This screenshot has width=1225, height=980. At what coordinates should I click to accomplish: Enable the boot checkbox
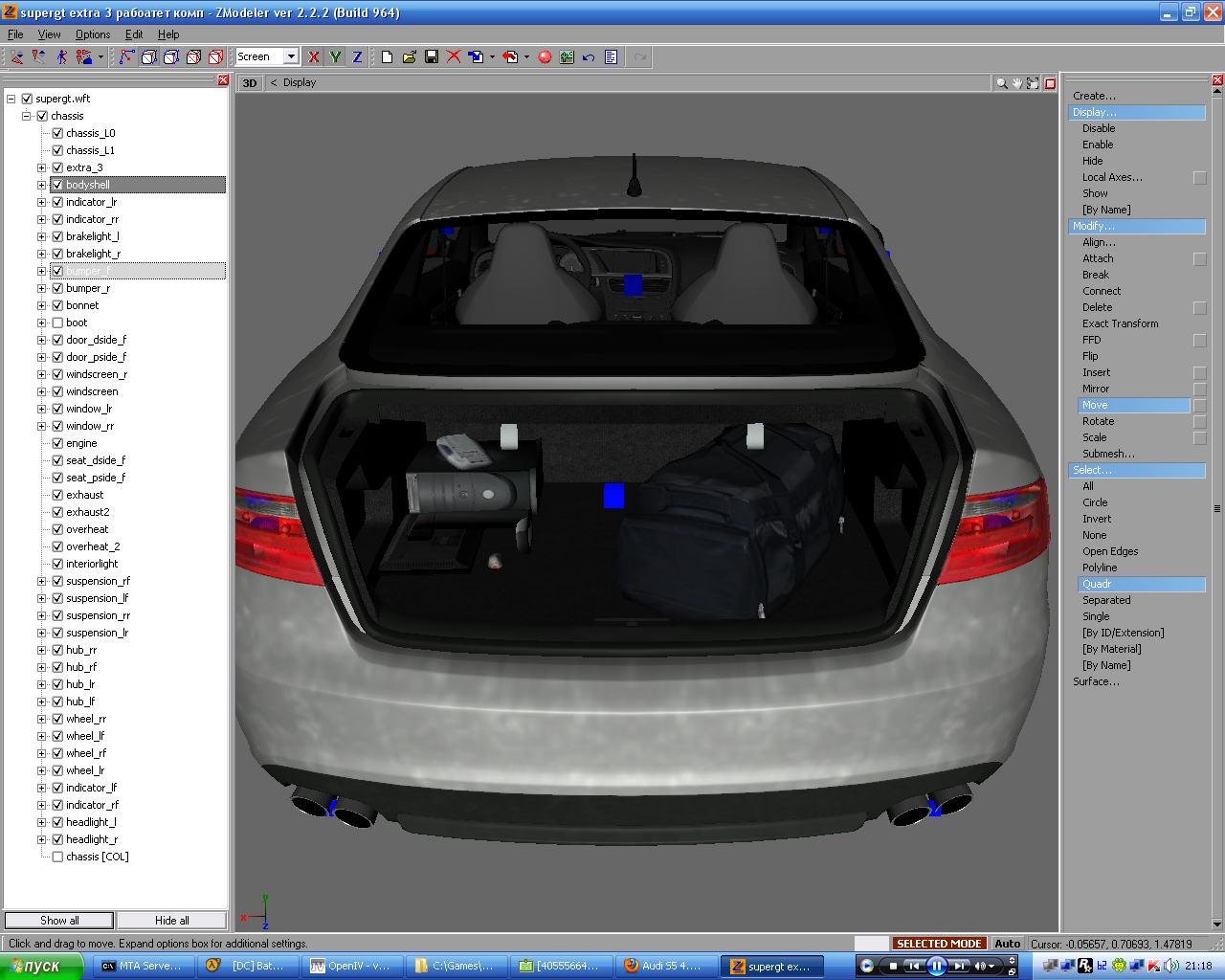click(x=57, y=323)
